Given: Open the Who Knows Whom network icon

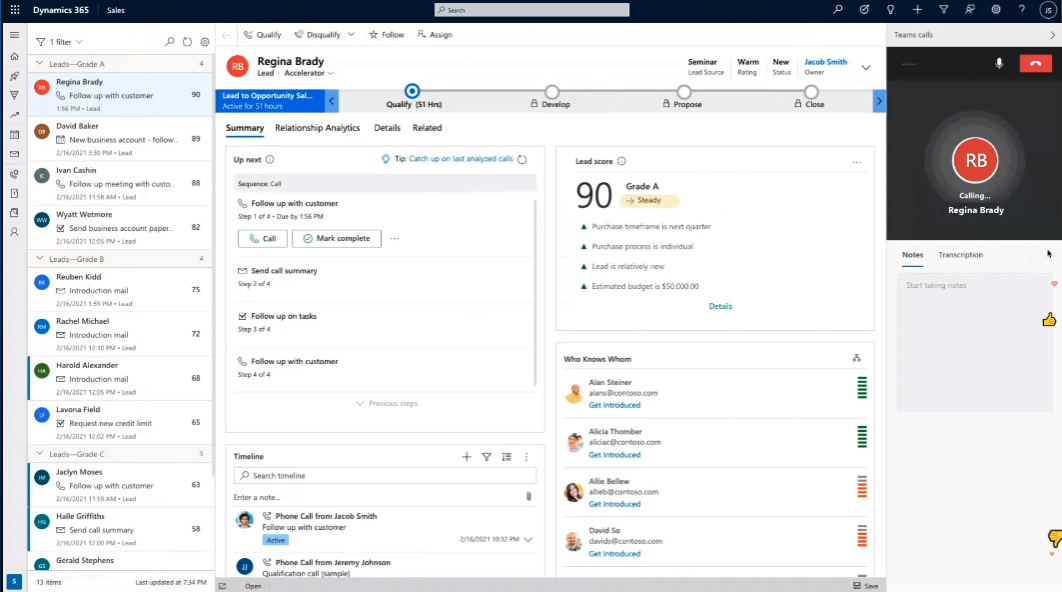Looking at the screenshot, I should (x=856, y=358).
